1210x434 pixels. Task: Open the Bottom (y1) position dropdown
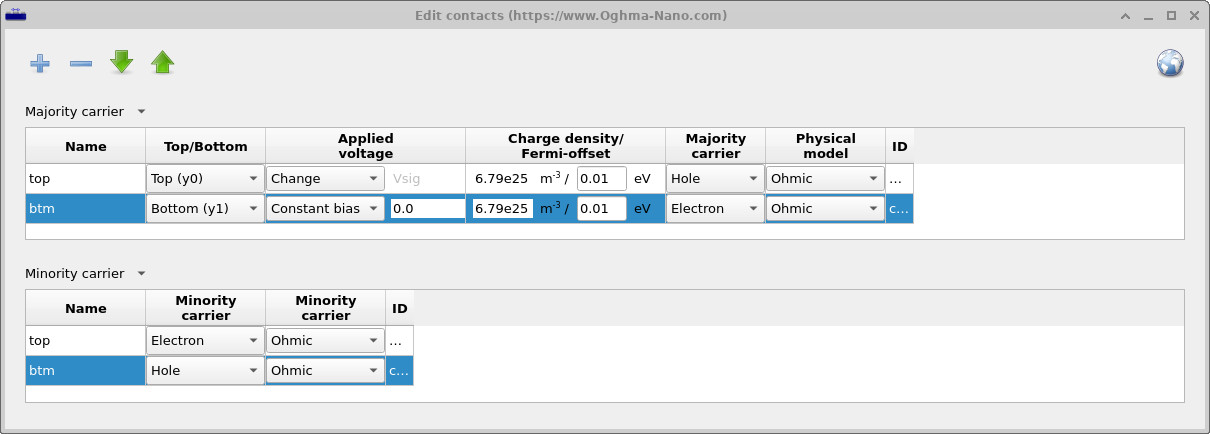205,209
